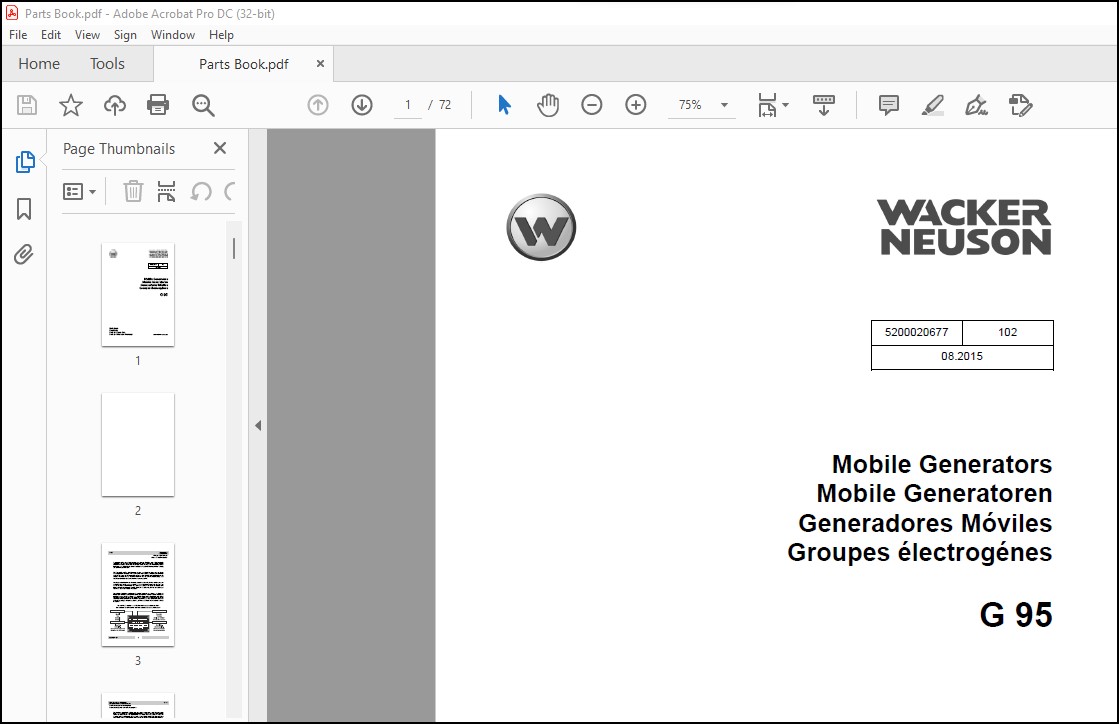Screen dimensions: 1119x724
Task: Collapse the navigation pane arrow
Action: pyautogui.click(x=258, y=426)
